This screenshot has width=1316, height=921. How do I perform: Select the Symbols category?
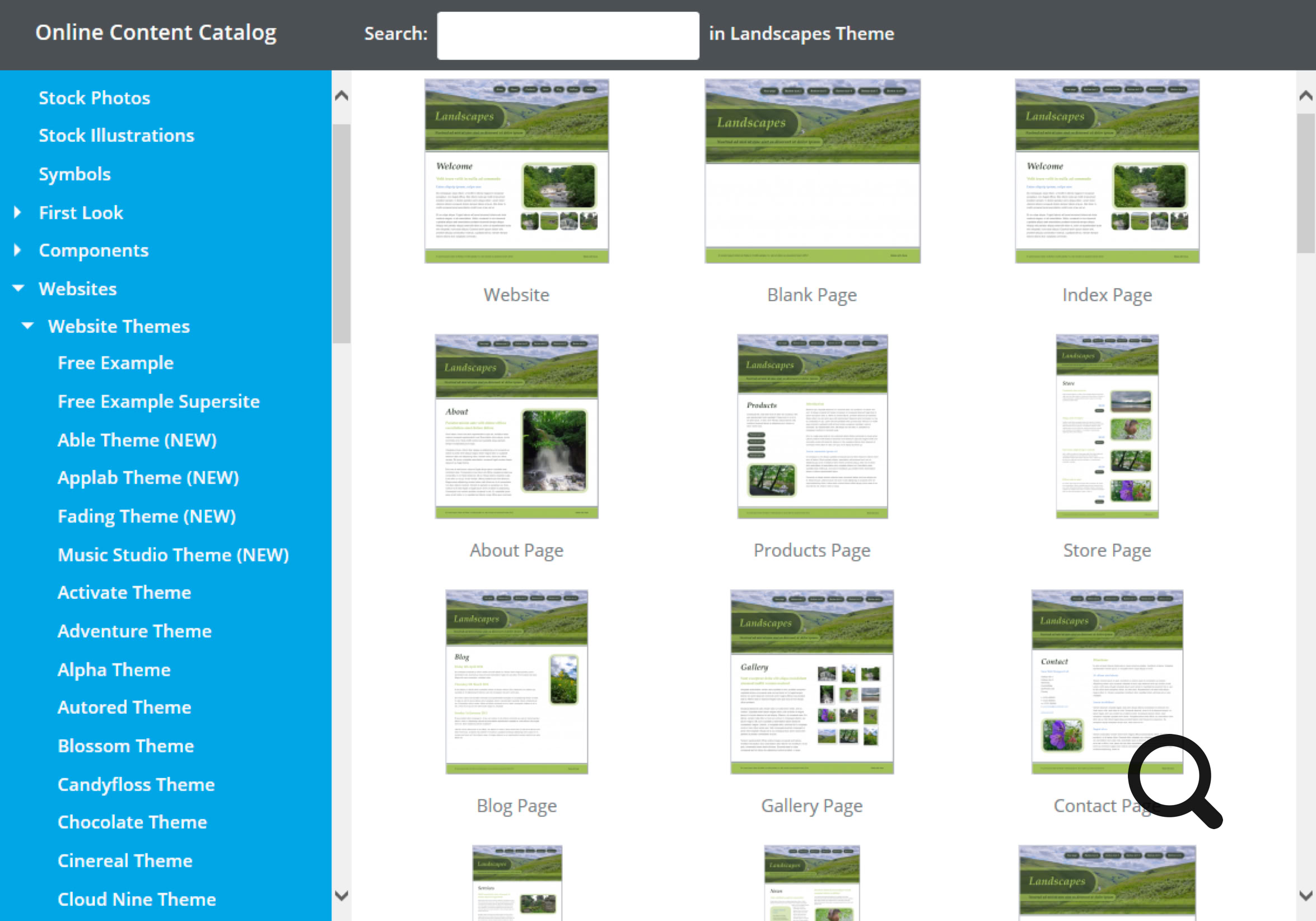point(74,174)
